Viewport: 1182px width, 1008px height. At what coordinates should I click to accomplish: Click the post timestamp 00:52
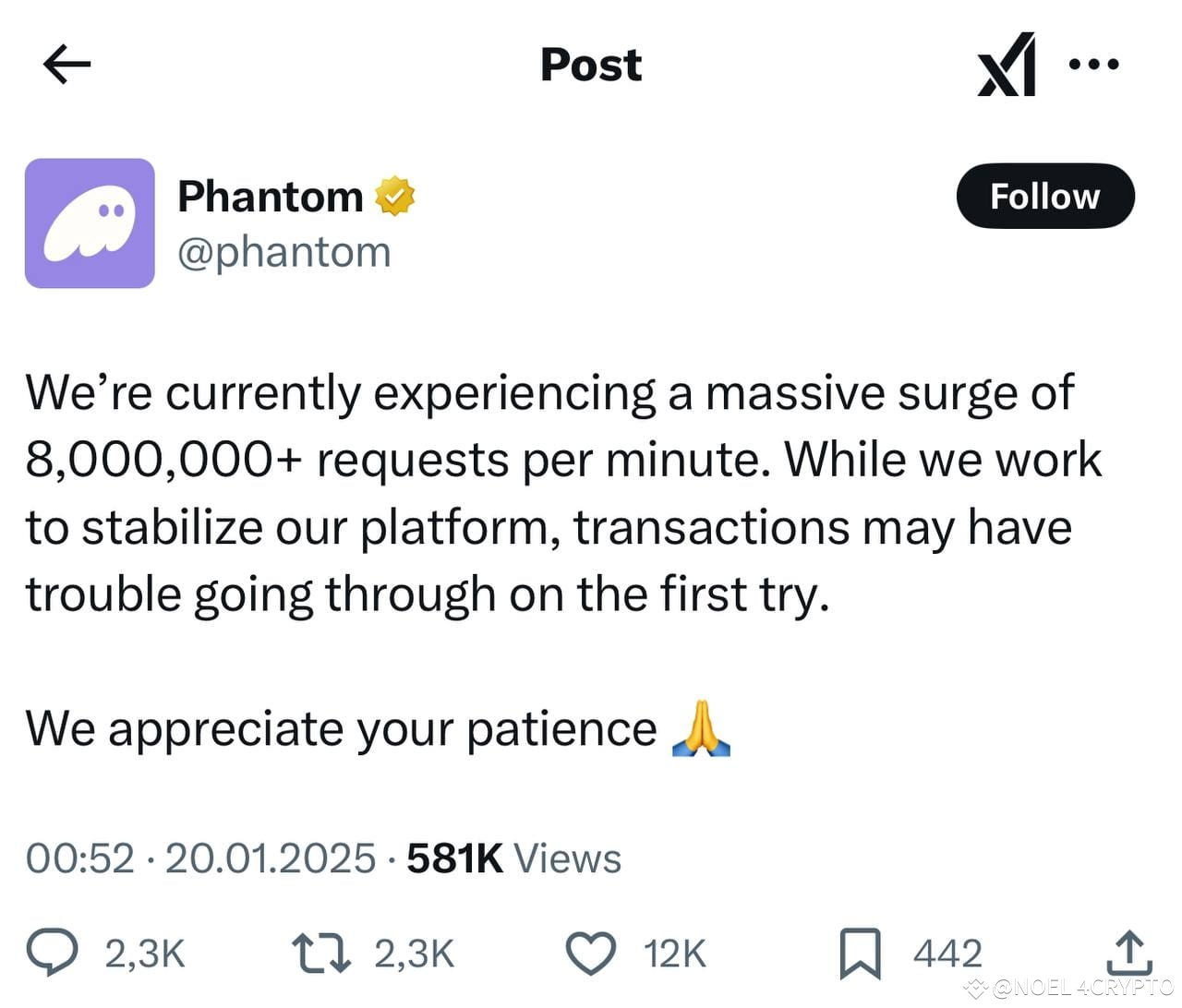(x=82, y=858)
